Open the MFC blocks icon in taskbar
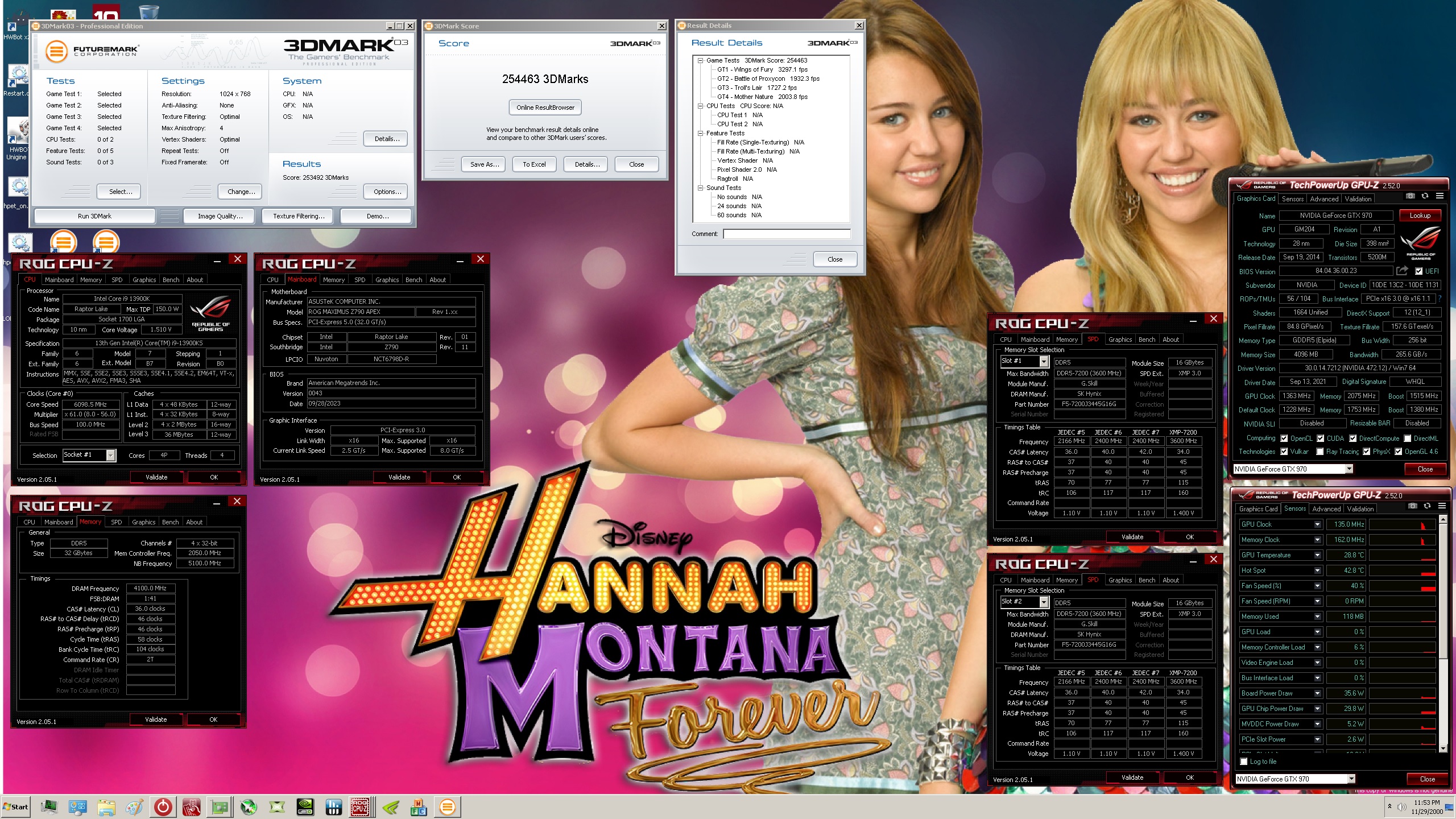Screen dimensions: 1456x819 tap(419, 806)
